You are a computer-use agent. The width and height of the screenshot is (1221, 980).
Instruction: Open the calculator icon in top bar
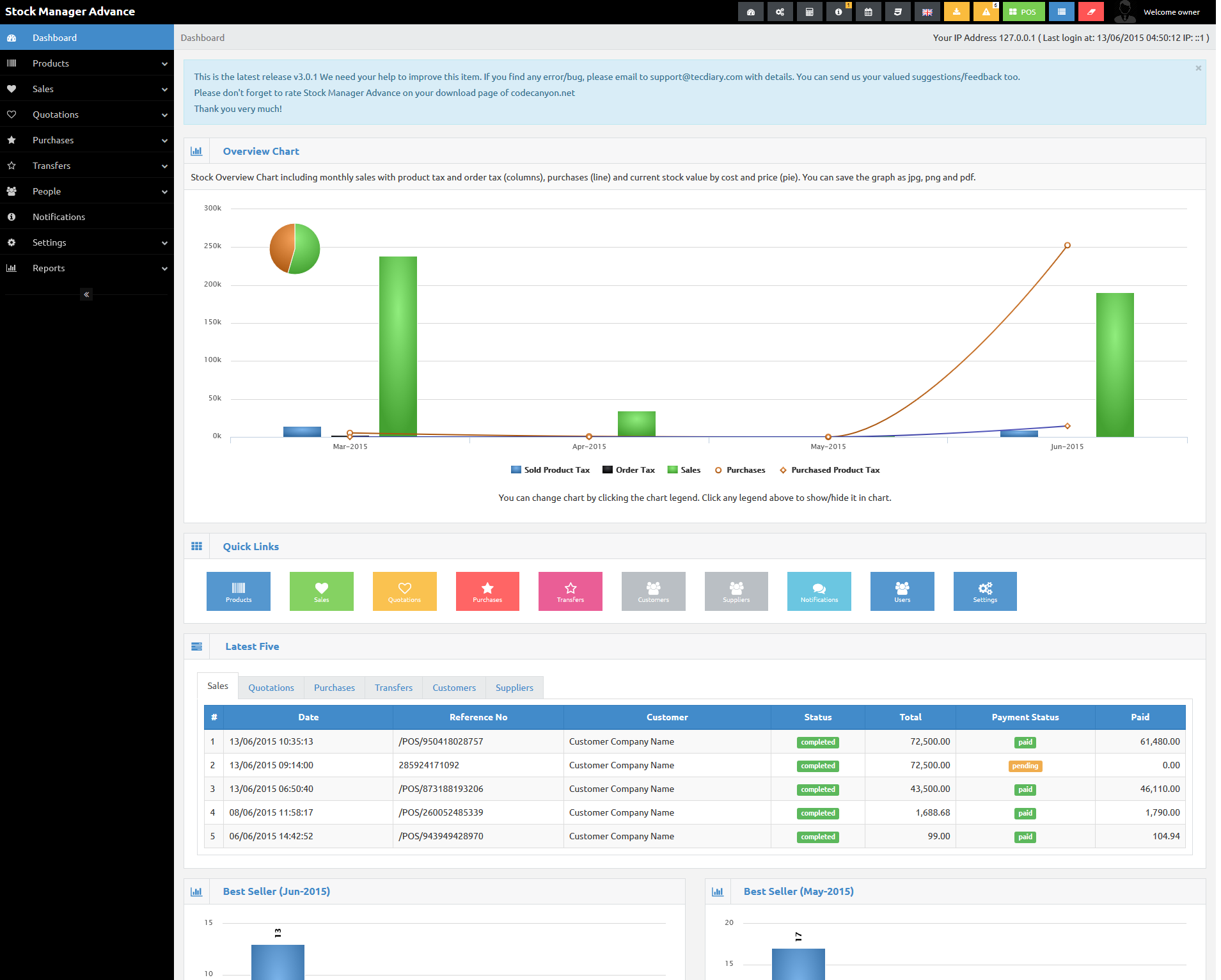click(809, 12)
